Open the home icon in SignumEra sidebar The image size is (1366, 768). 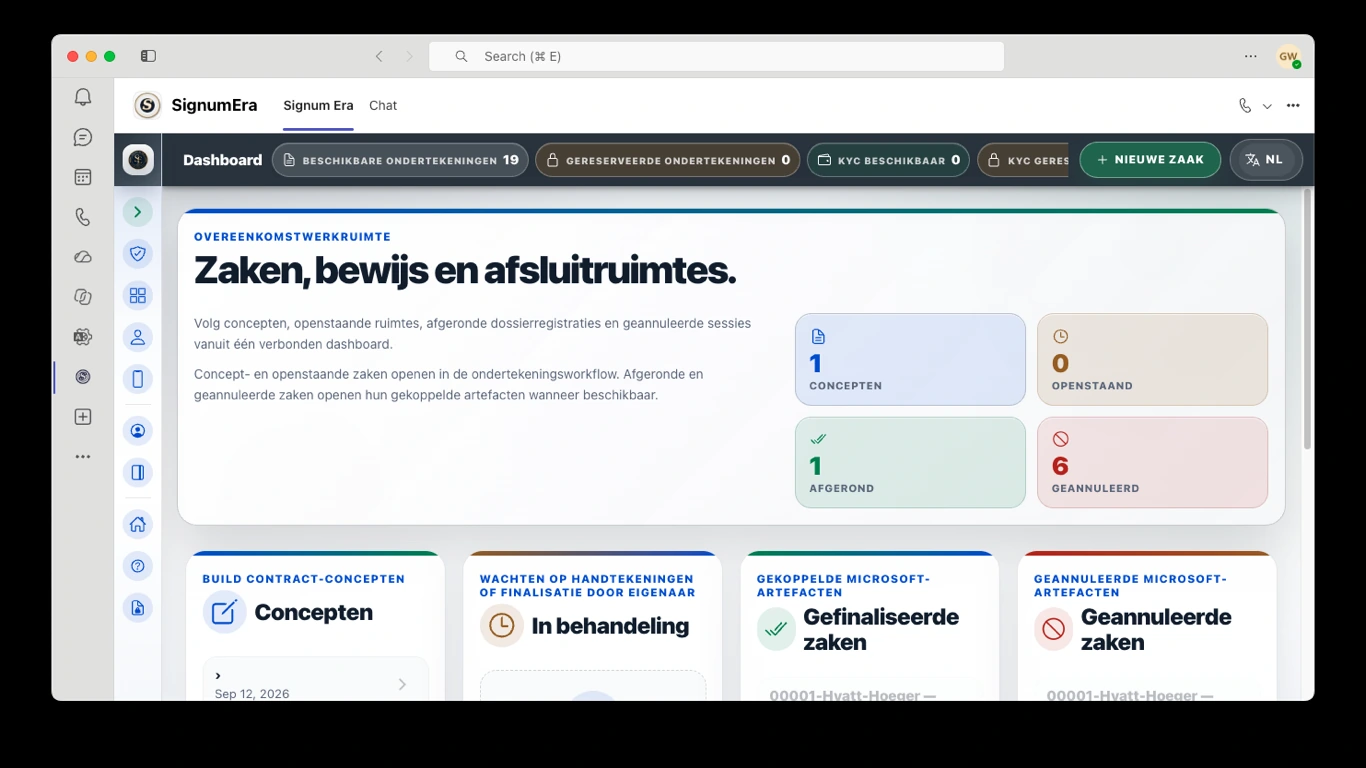(138, 524)
